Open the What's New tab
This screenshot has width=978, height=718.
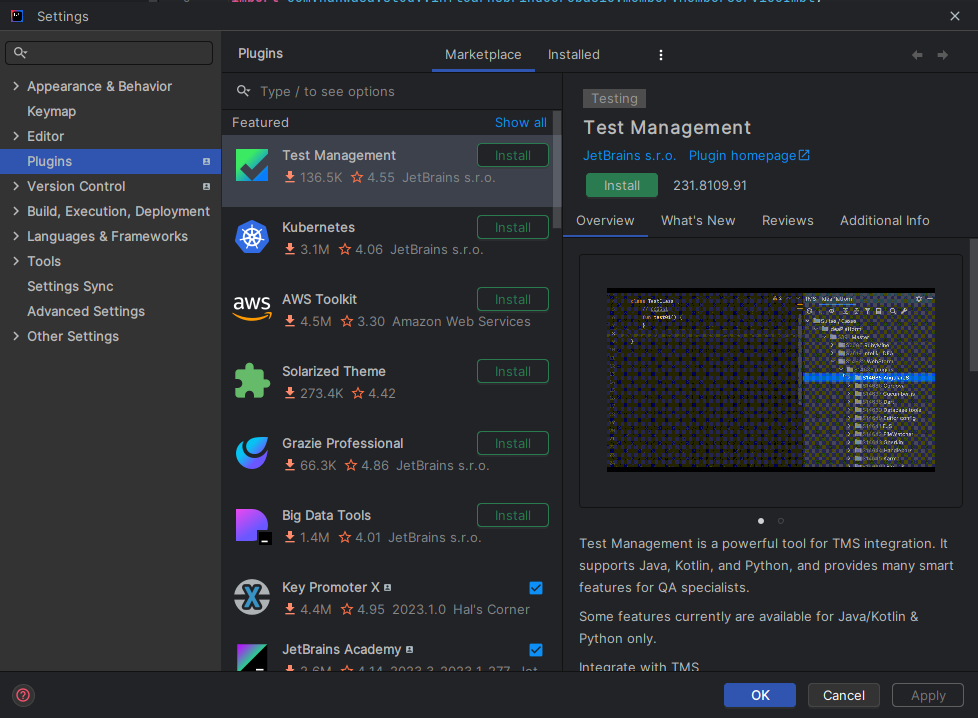pos(698,221)
